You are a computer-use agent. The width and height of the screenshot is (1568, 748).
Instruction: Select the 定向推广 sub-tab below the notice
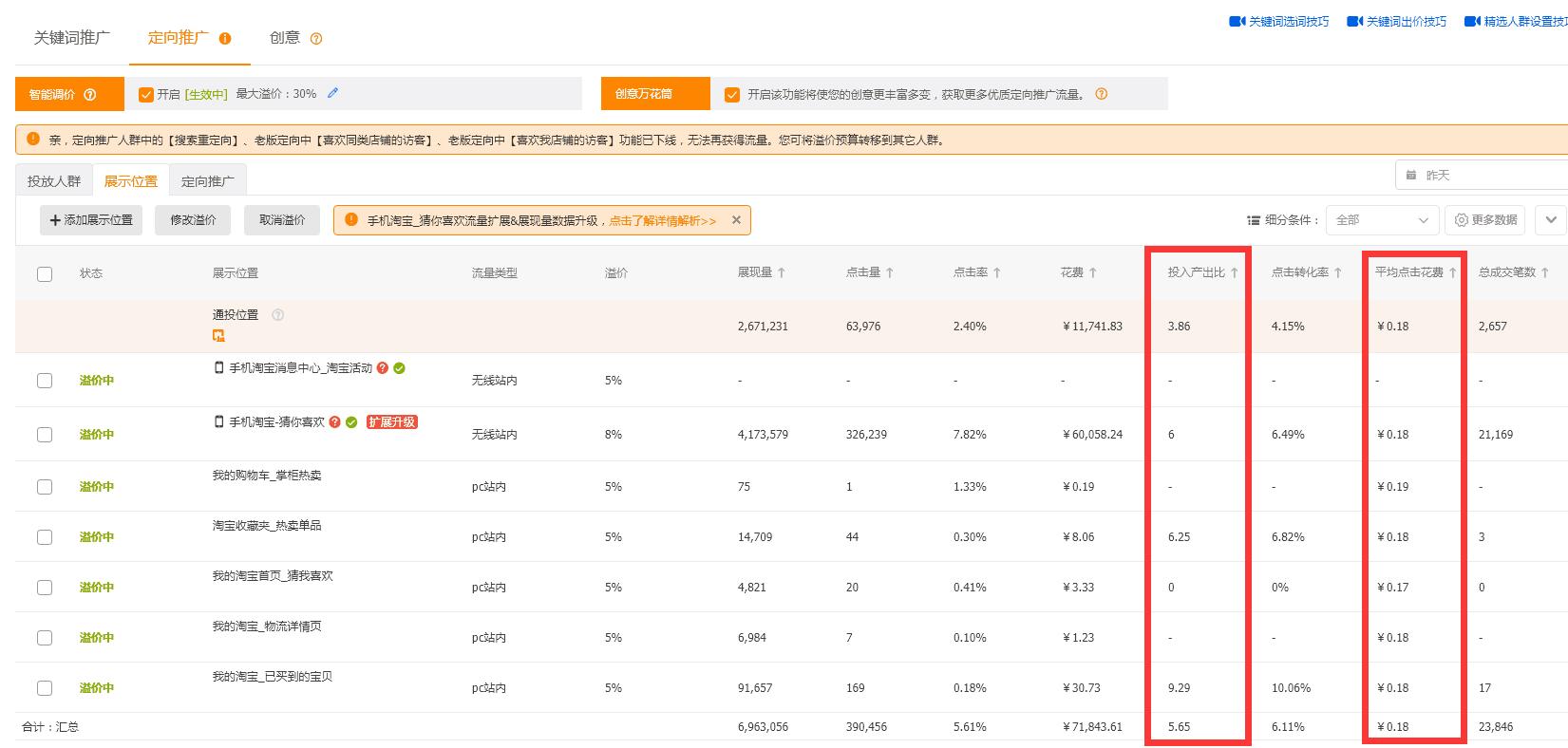208,181
